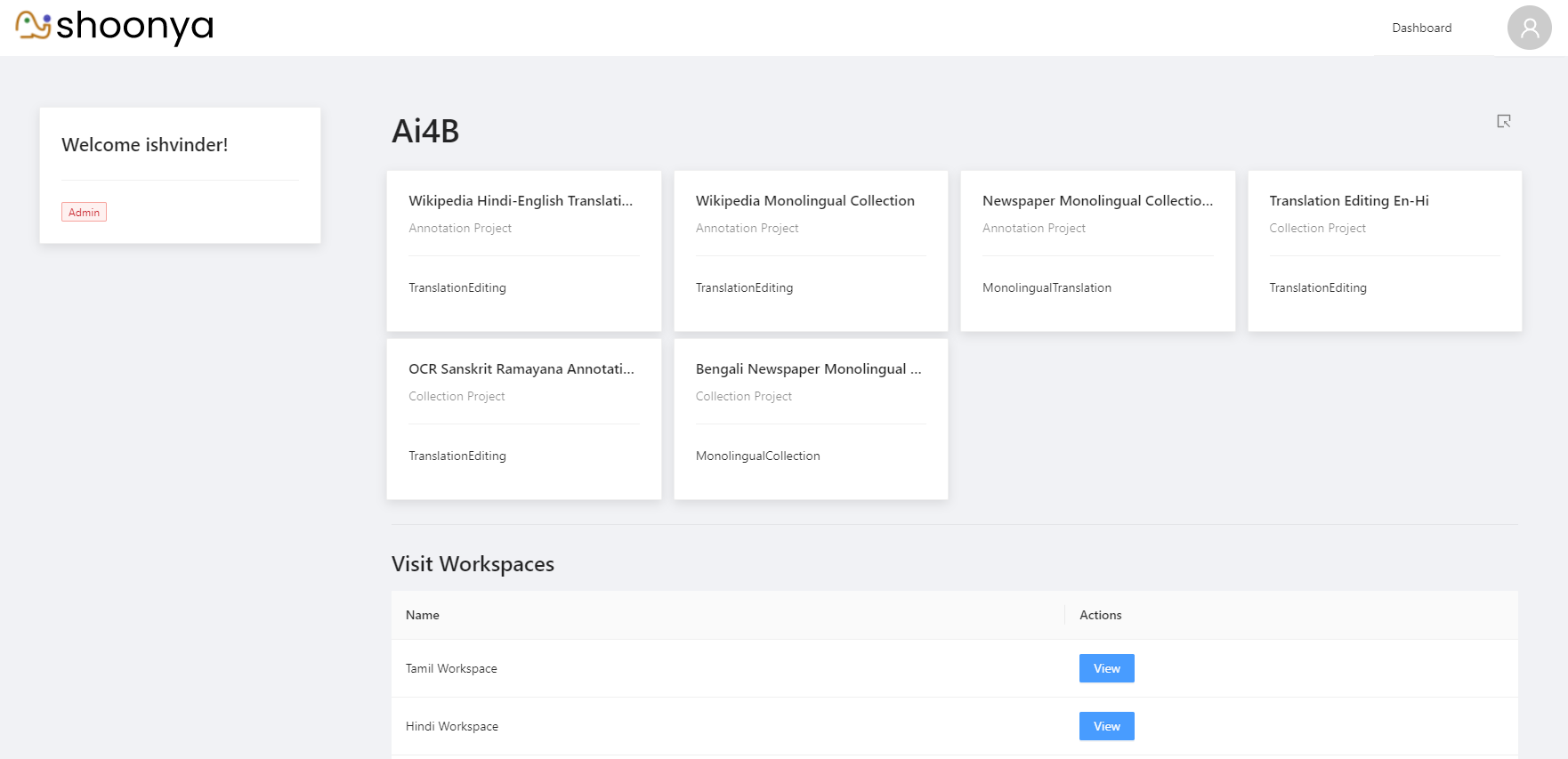
Task: View the Hindi Workspace
Action: 1106,726
